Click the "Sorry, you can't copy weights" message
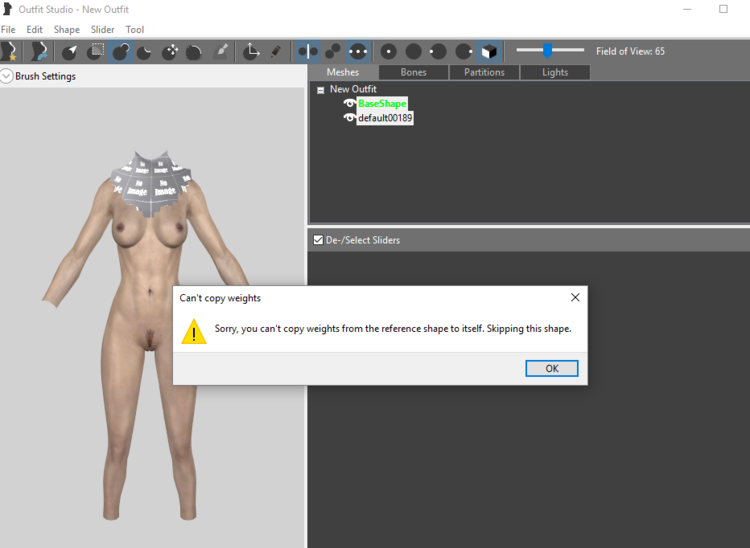Viewport: 750px width, 548px height. [393, 329]
